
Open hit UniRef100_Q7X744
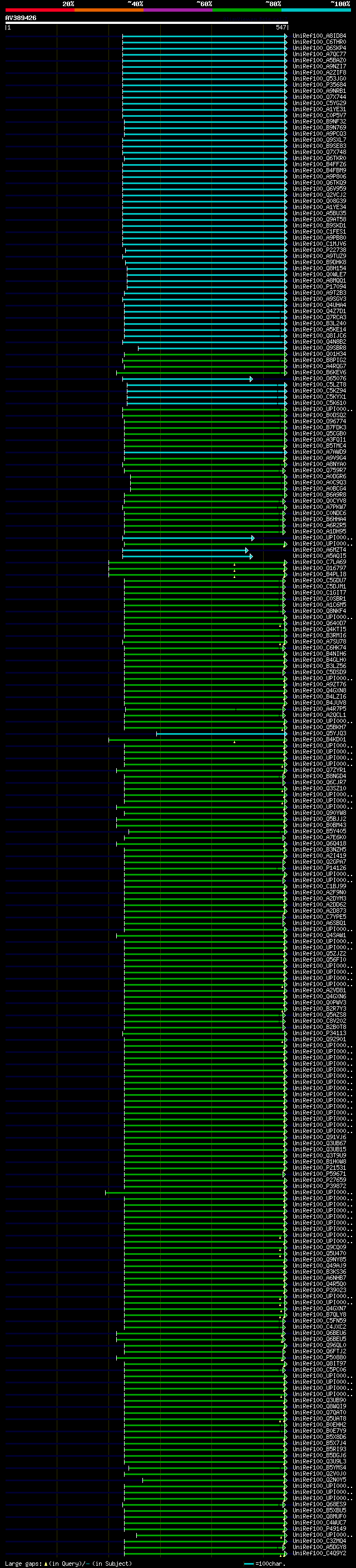319,97
